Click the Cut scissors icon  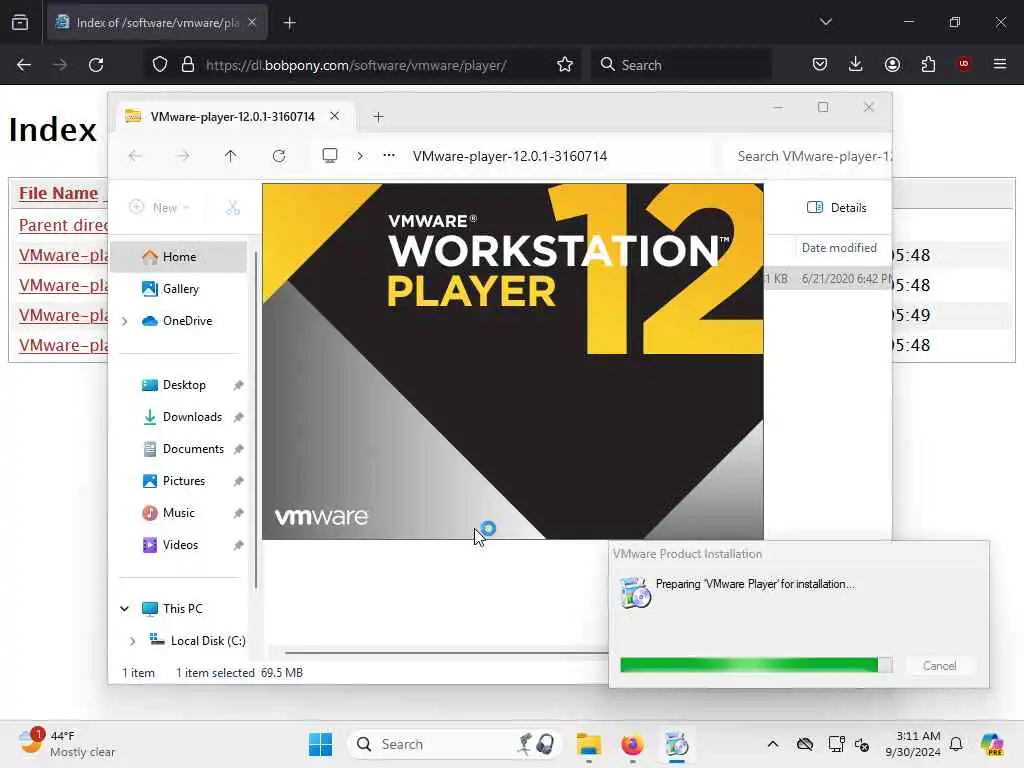232,208
